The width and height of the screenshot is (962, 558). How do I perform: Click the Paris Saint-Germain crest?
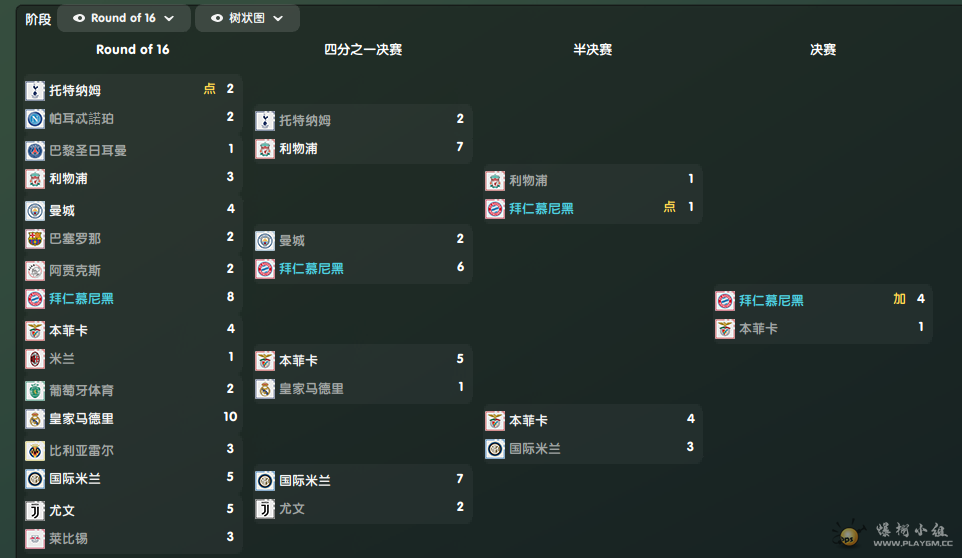click(35, 151)
